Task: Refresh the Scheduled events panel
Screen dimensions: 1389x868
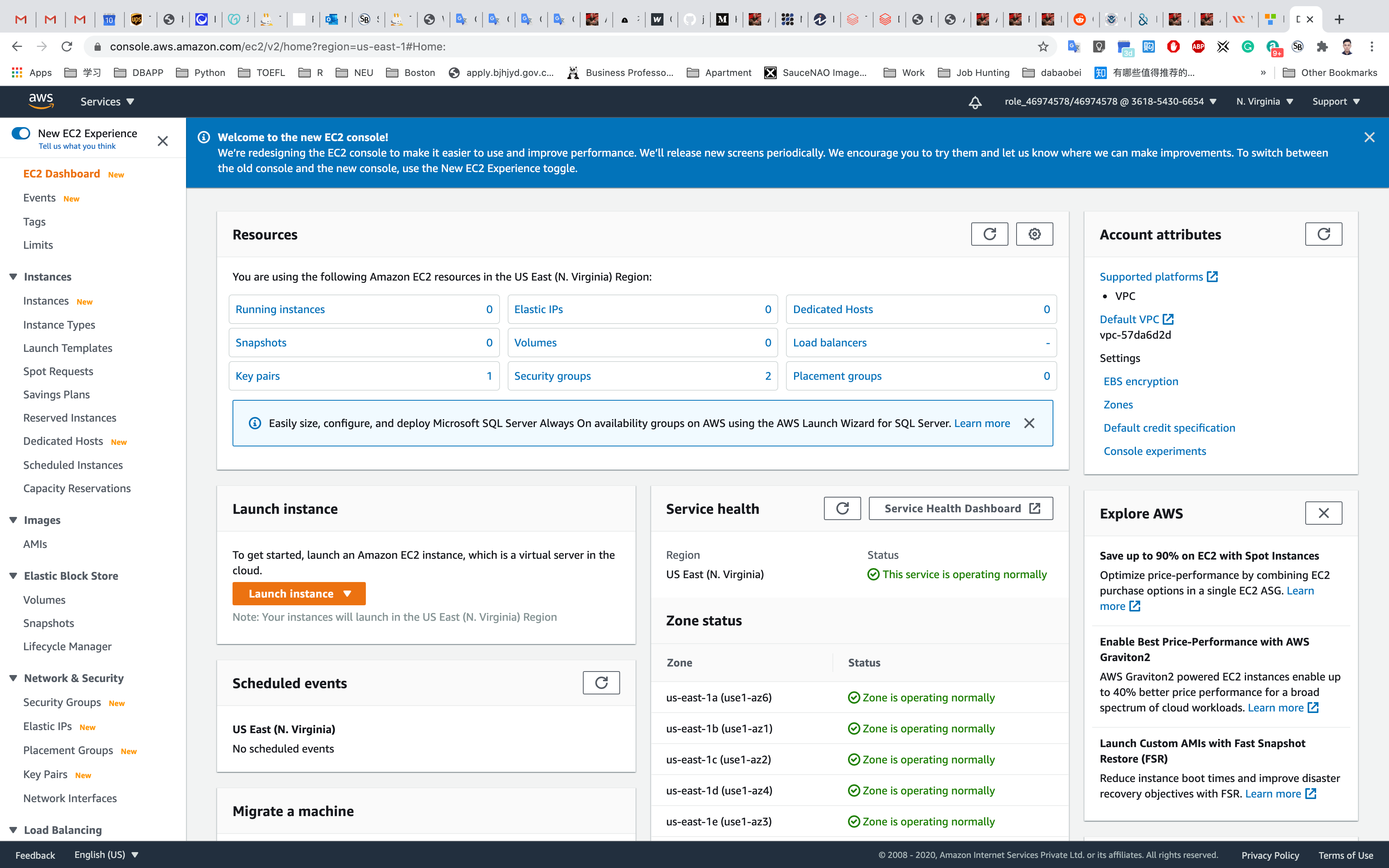Action: 601,682
